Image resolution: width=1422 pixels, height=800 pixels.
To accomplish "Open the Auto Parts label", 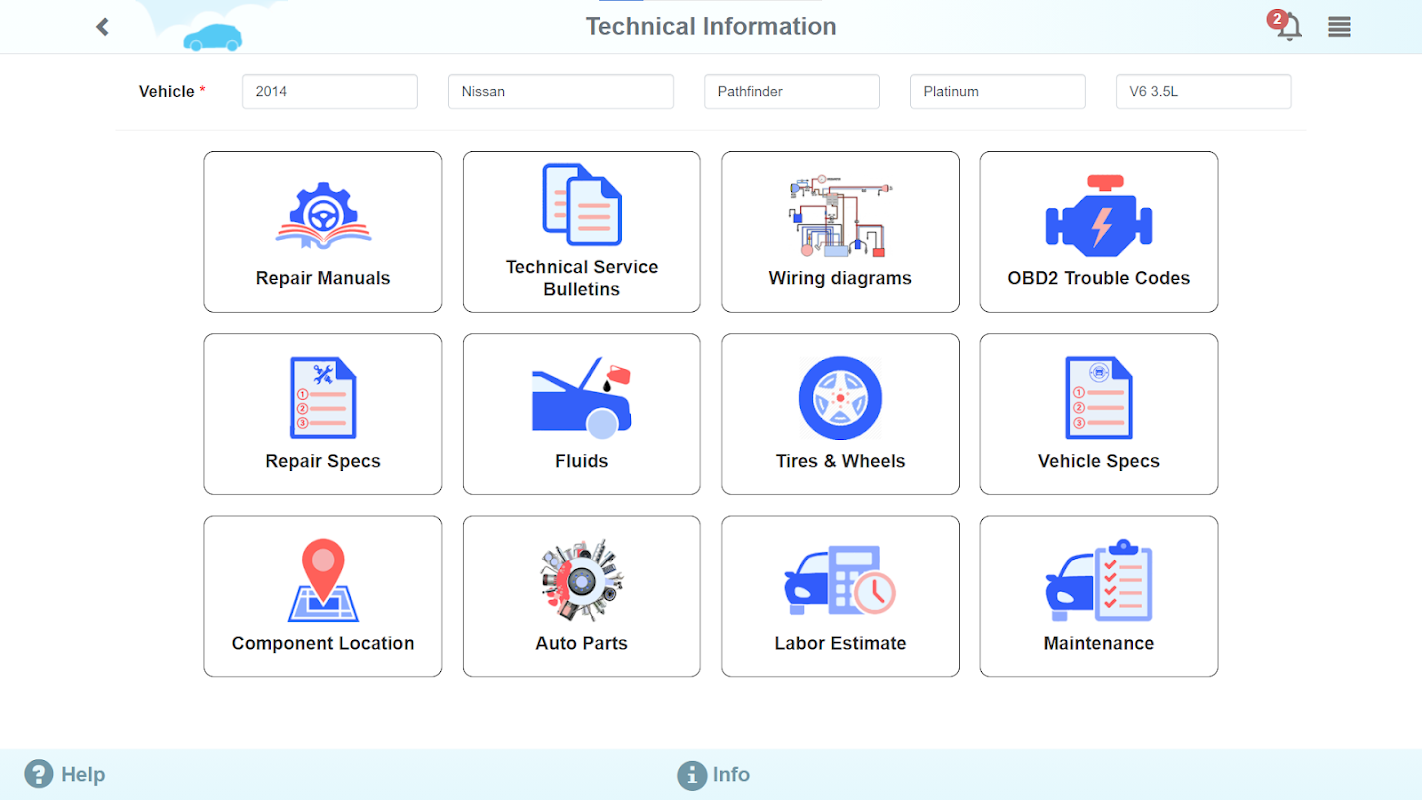I will pyautogui.click(x=582, y=643).
